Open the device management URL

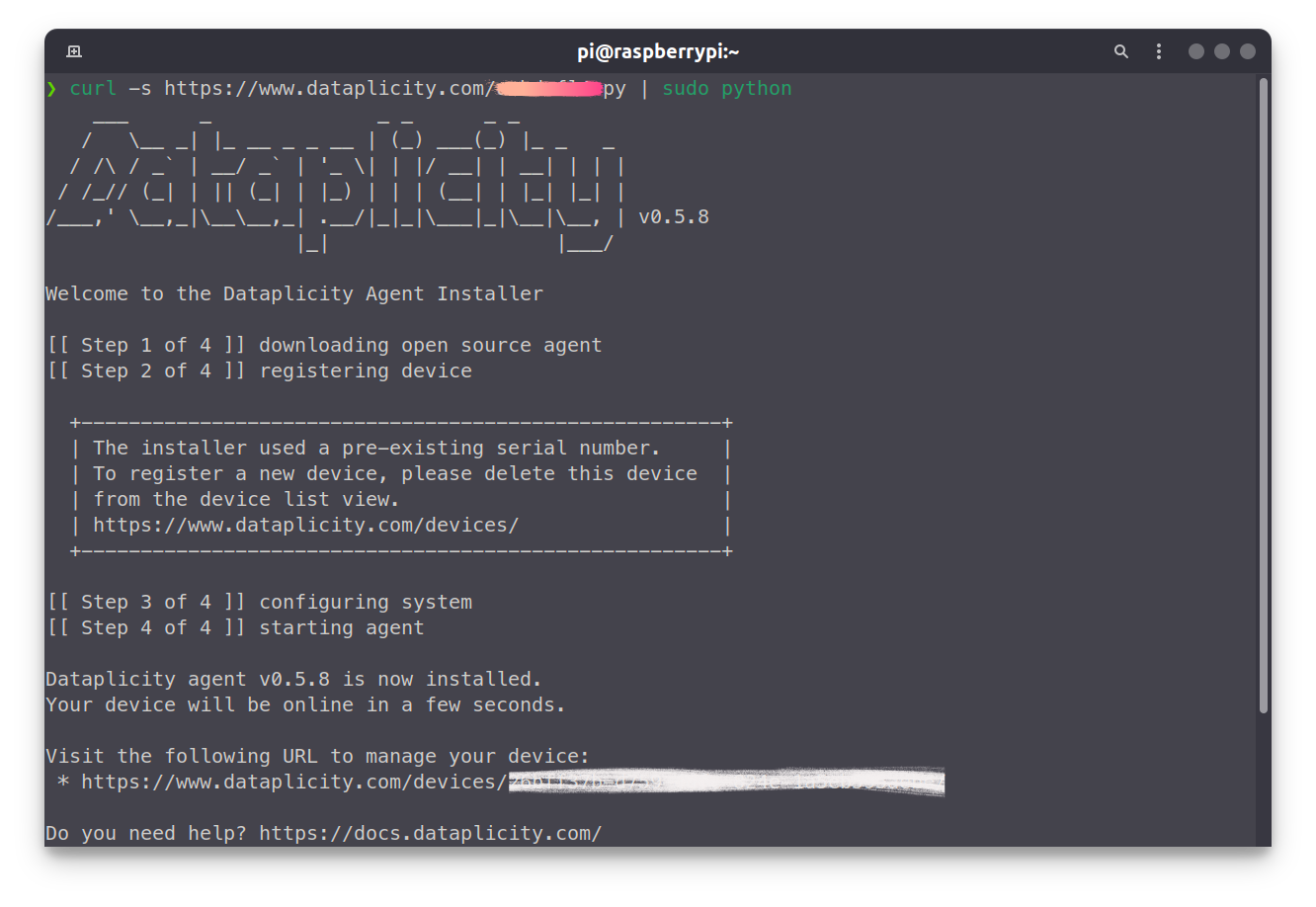tap(513, 782)
